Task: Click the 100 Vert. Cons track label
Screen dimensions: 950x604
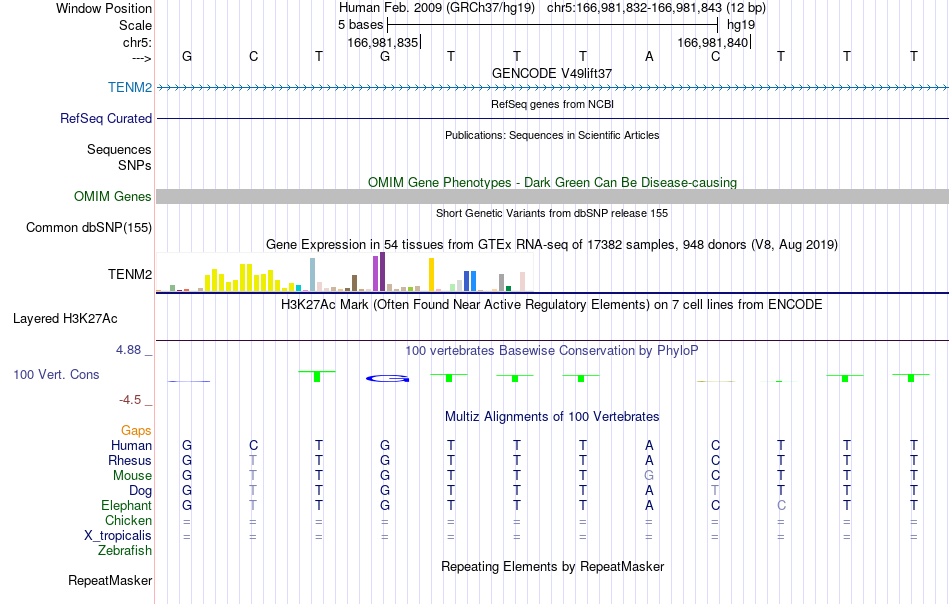Action: point(56,374)
